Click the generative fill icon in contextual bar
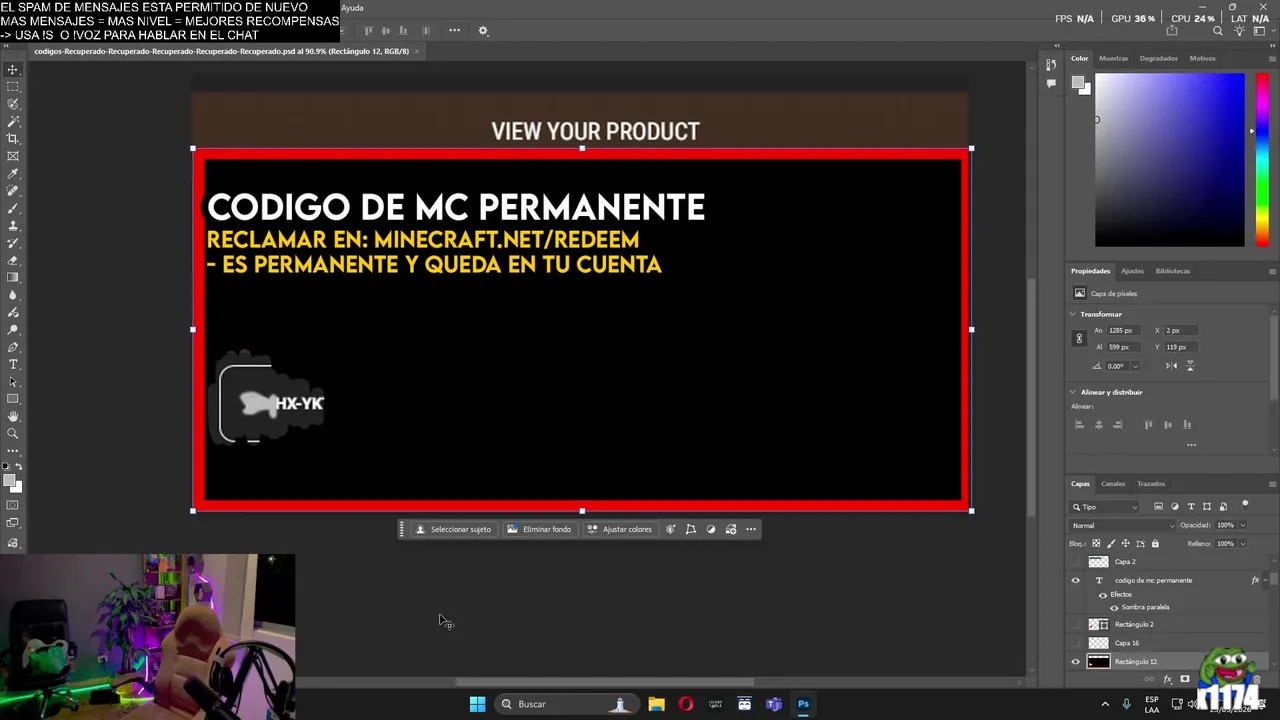The width and height of the screenshot is (1280, 720). tap(671, 529)
